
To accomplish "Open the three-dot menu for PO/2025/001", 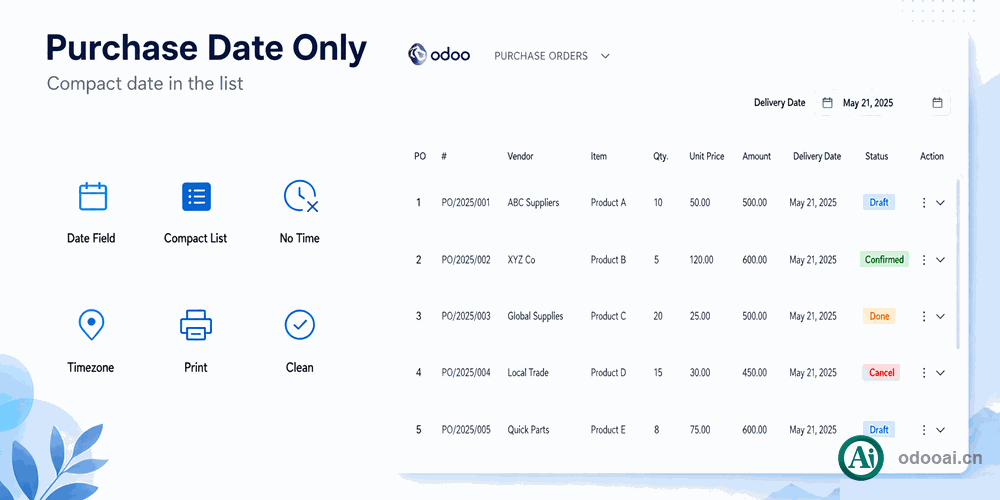I will (x=923, y=202).
